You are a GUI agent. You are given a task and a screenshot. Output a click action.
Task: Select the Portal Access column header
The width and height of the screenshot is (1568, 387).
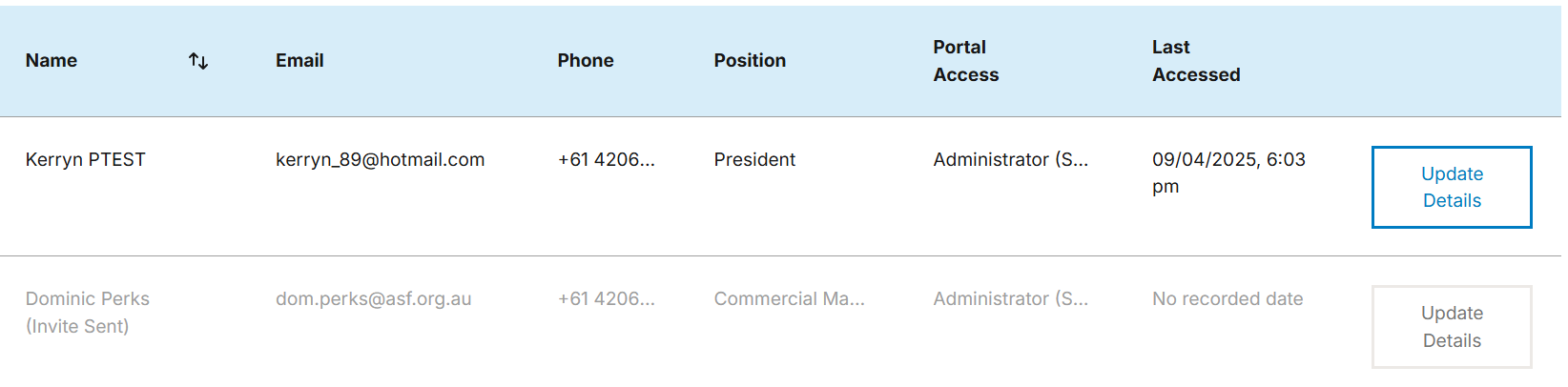coord(966,61)
